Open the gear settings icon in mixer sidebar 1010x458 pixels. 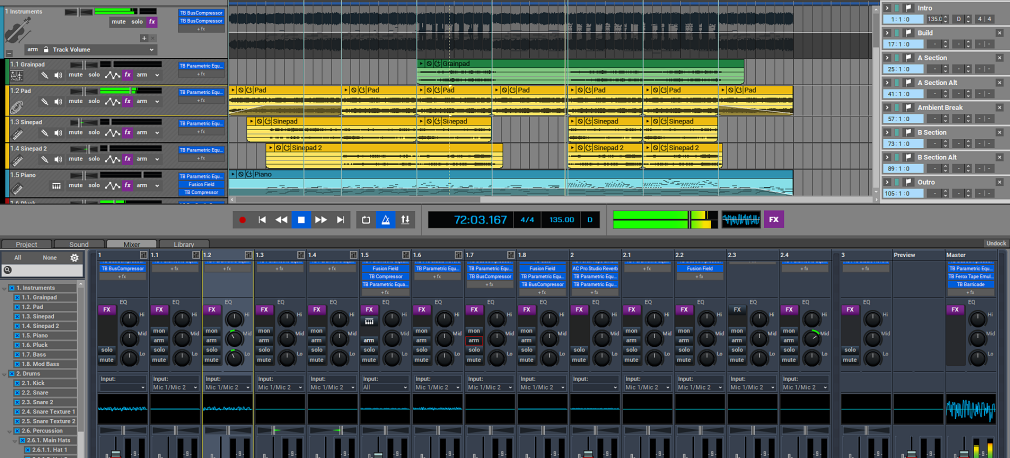[73, 257]
